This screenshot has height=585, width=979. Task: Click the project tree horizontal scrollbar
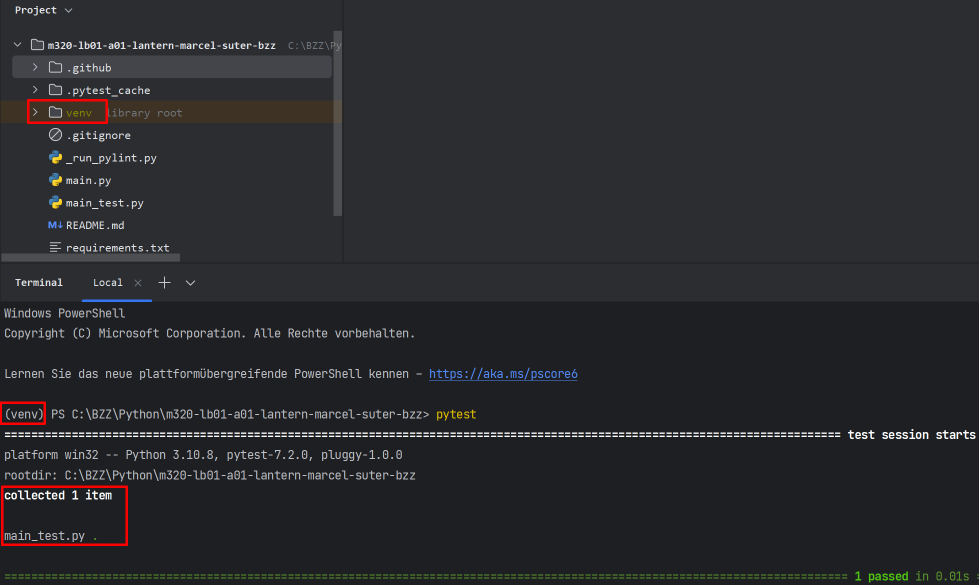coord(91,257)
